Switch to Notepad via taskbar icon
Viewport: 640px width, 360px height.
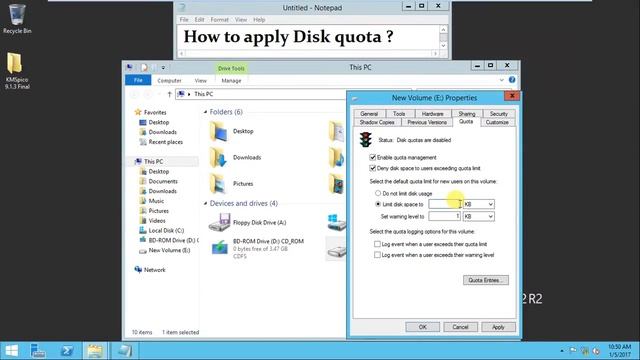tap(124, 351)
